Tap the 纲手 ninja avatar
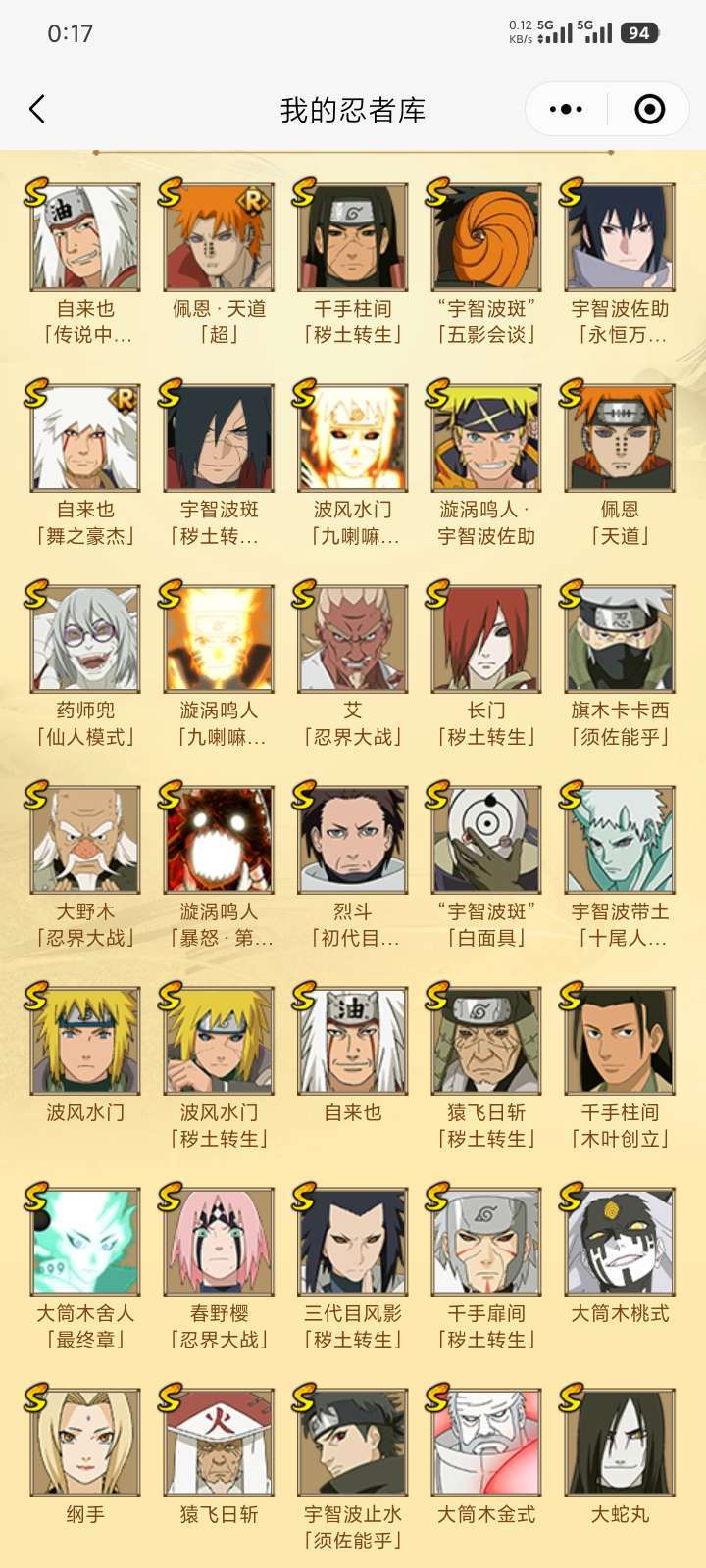 pyautogui.click(x=86, y=1443)
